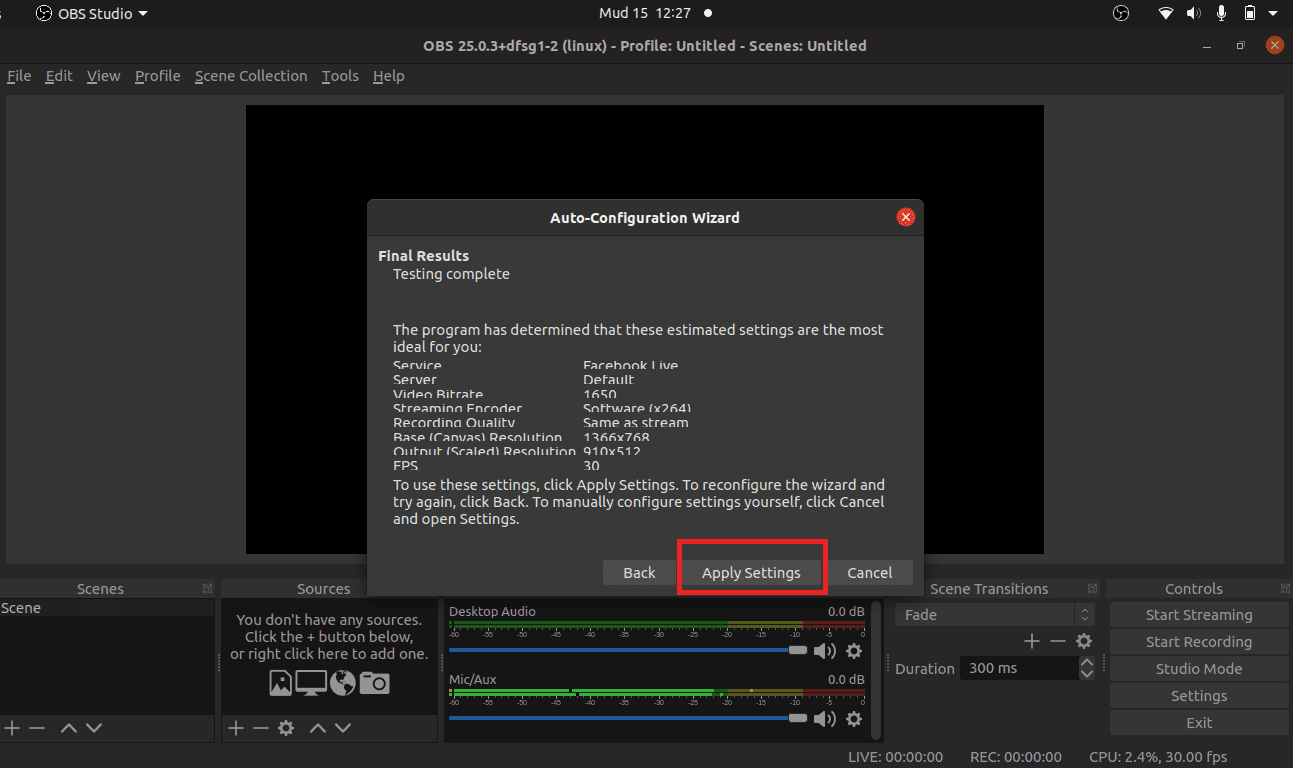The height and width of the screenshot is (768, 1293).
Task: Open the Help menu
Action: coord(388,76)
